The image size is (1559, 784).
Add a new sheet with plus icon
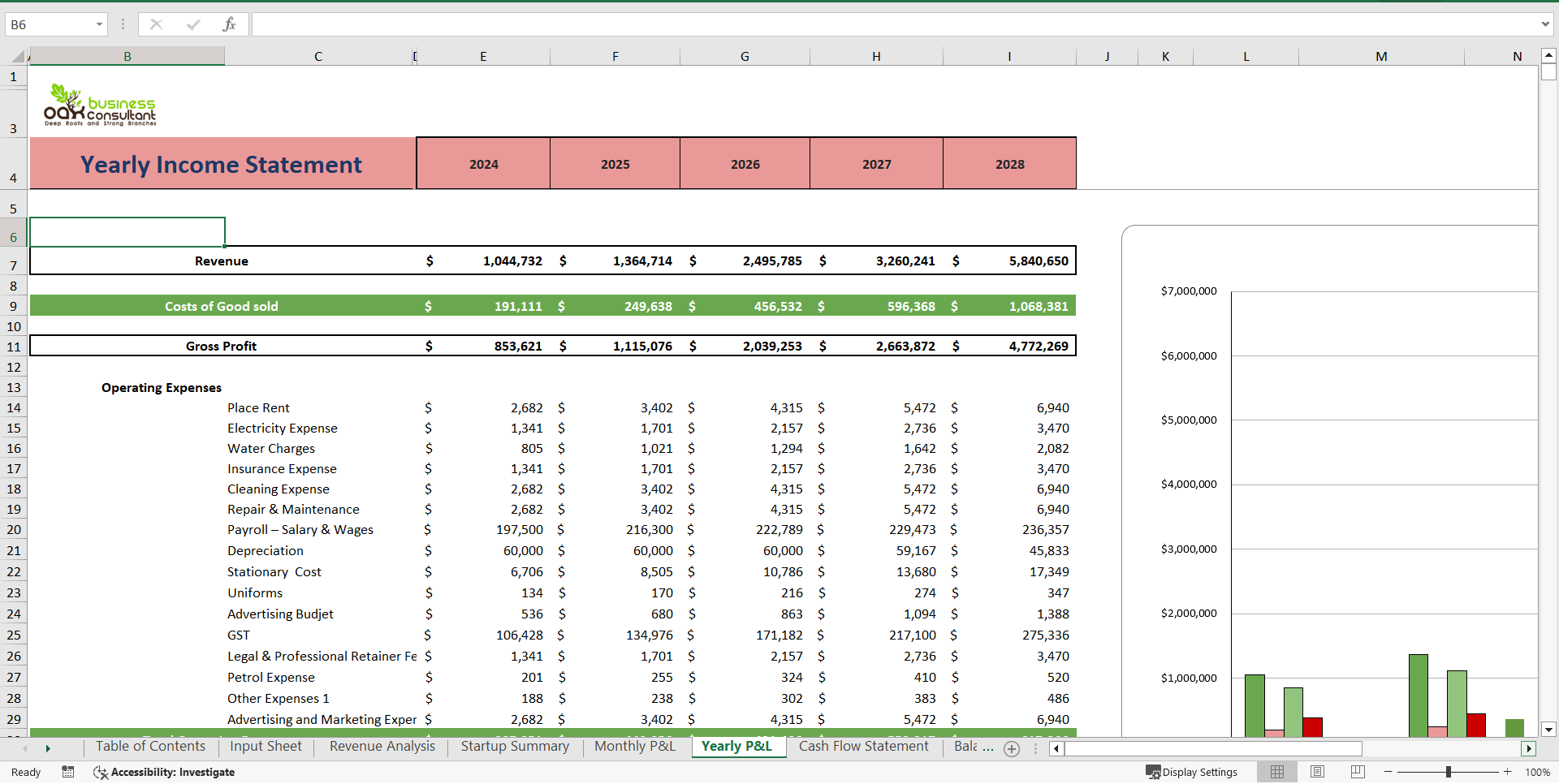pos(1012,748)
